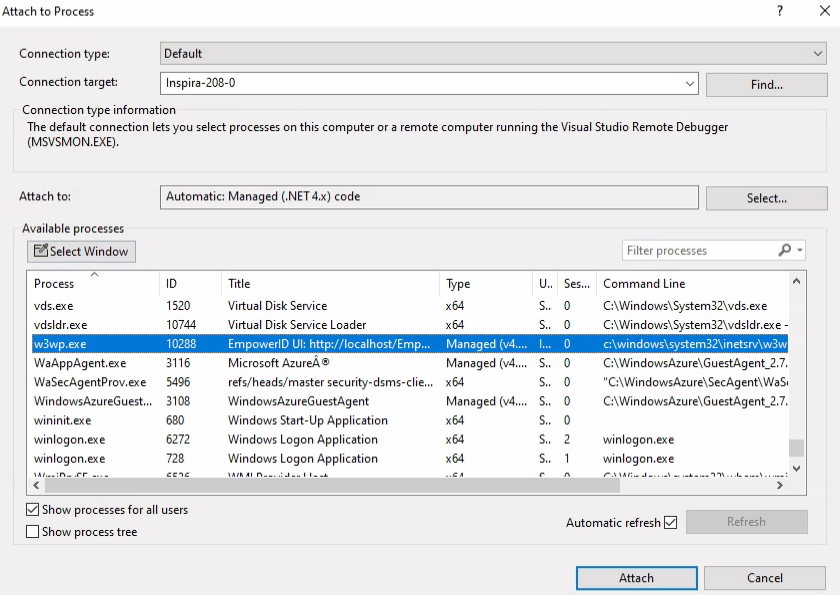Click the ID cell 10288
This screenshot has height=595, width=840.
coord(181,344)
